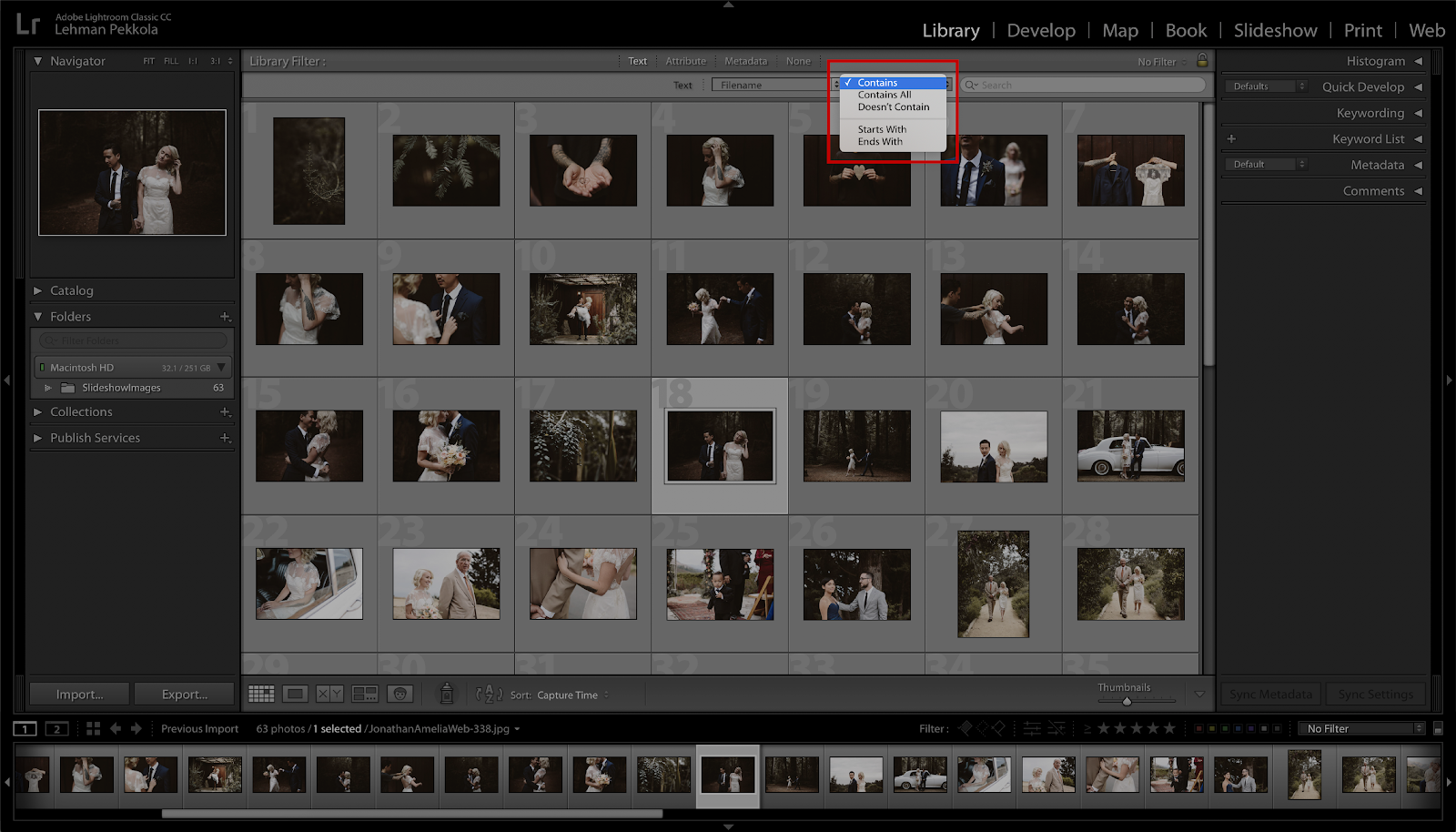Switch to the Develop module
Image resolution: width=1456 pixels, height=832 pixels.
(1041, 30)
